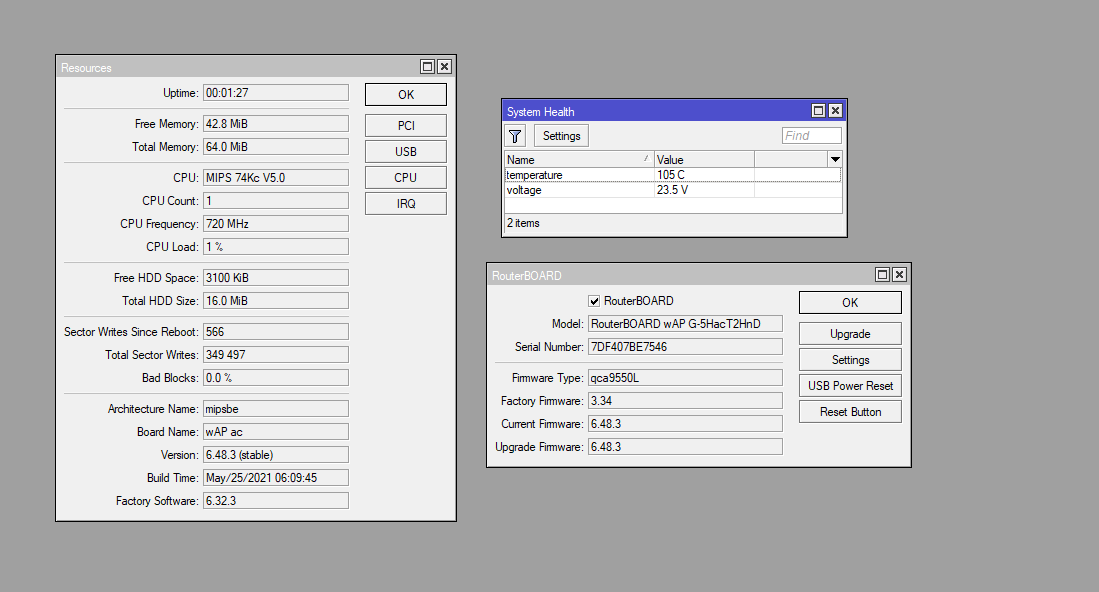
Task: Focus the Find field in System Health
Action: pos(812,135)
